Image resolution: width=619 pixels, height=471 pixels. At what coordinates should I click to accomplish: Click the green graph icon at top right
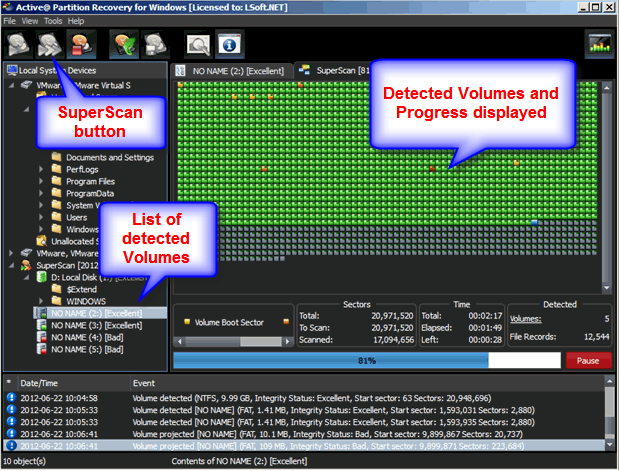click(599, 44)
